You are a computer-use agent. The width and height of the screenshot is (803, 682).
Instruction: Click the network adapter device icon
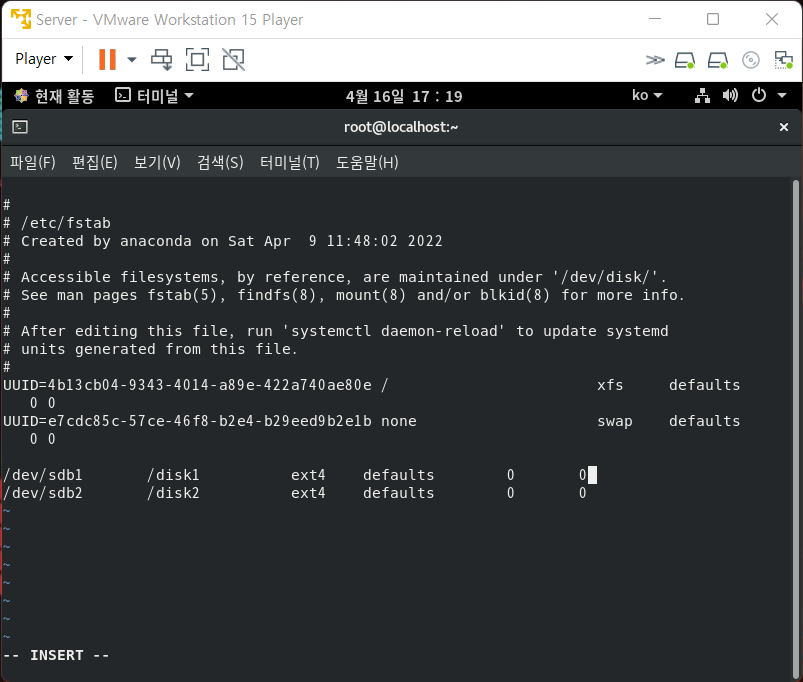783,60
